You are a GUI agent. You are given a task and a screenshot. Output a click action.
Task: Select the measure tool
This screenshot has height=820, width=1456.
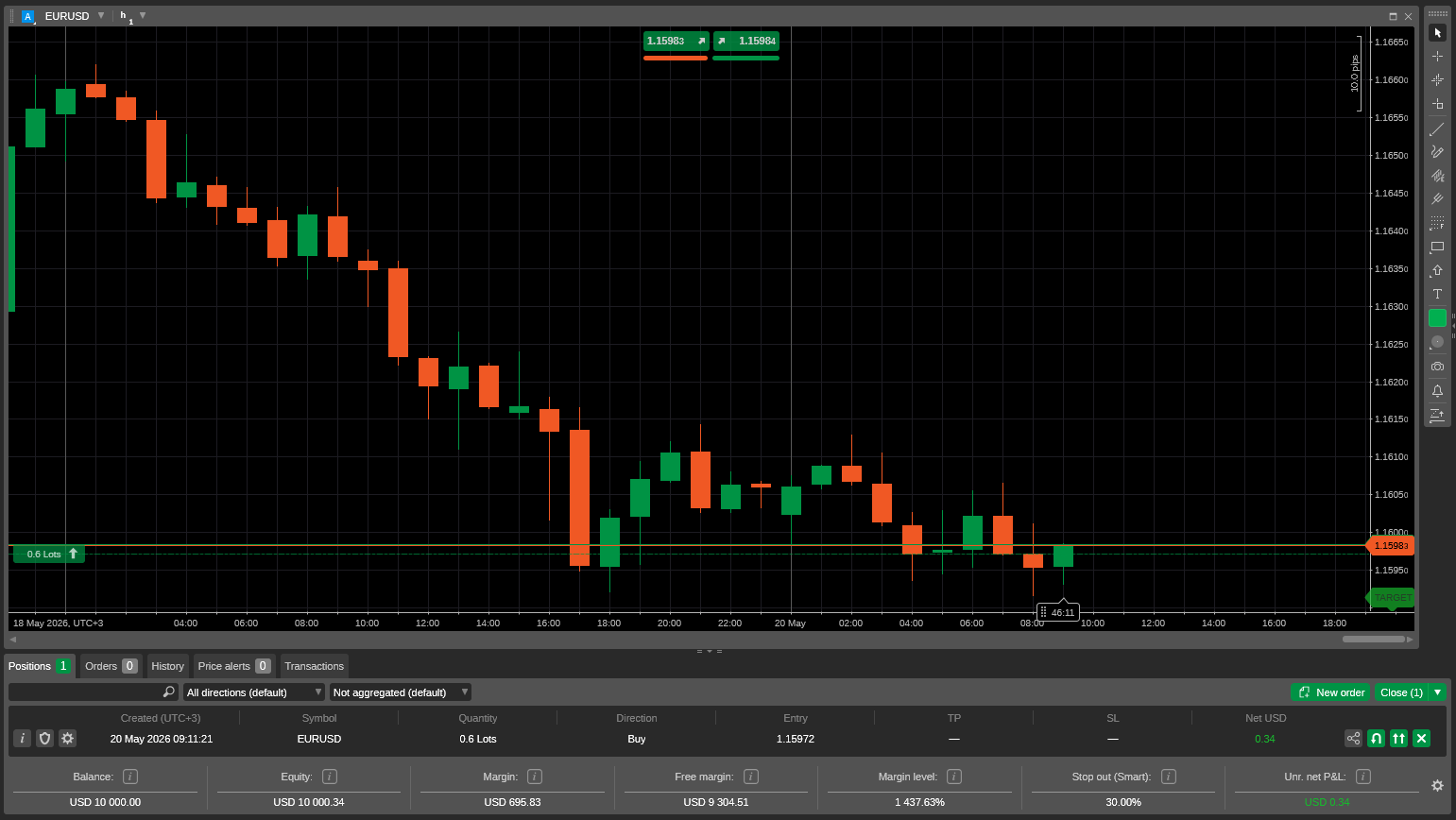click(1437, 104)
